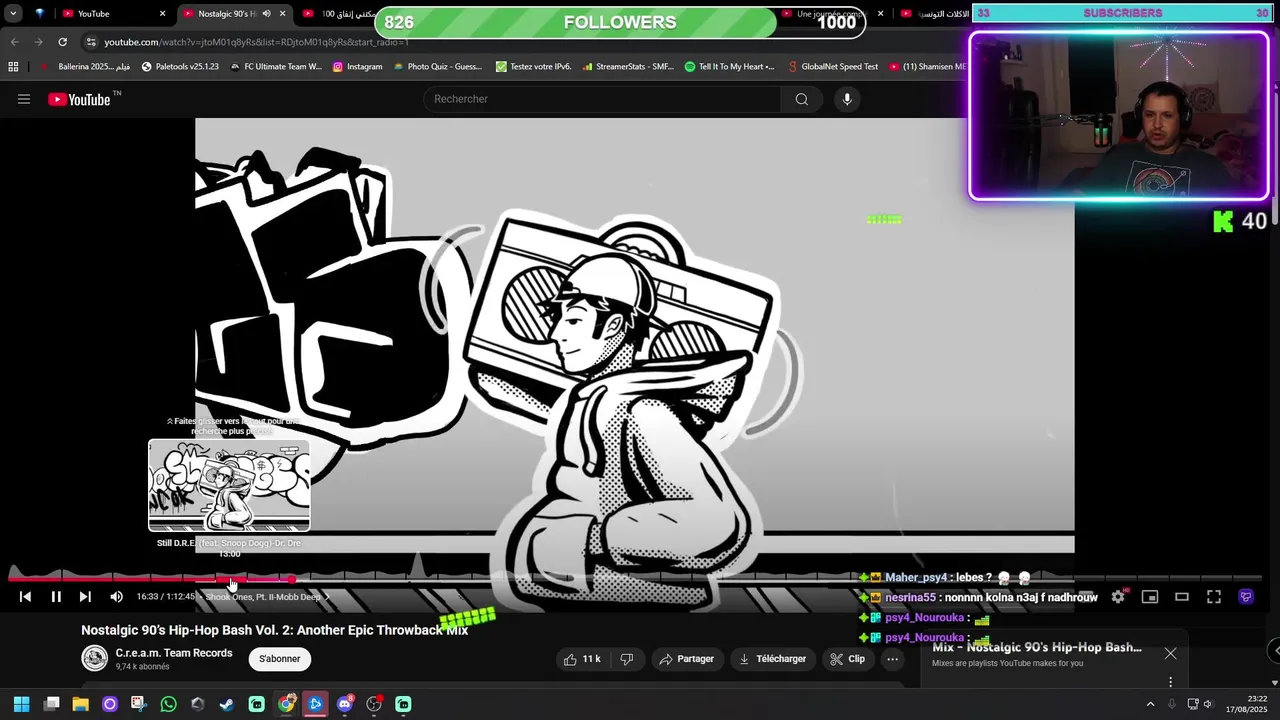Open the browser apps grid shortcut
The image size is (1280, 720).
coord(13,67)
